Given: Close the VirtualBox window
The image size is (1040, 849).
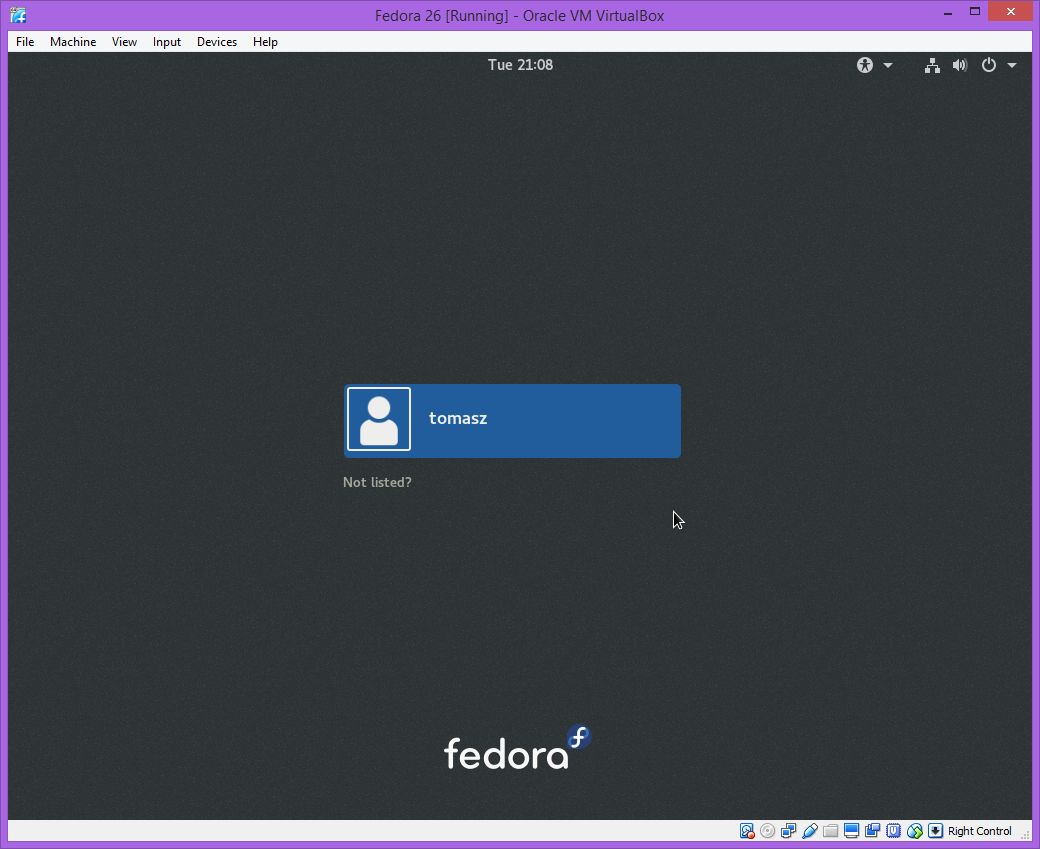Looking at the screenshot, I should pos(1011,12).
